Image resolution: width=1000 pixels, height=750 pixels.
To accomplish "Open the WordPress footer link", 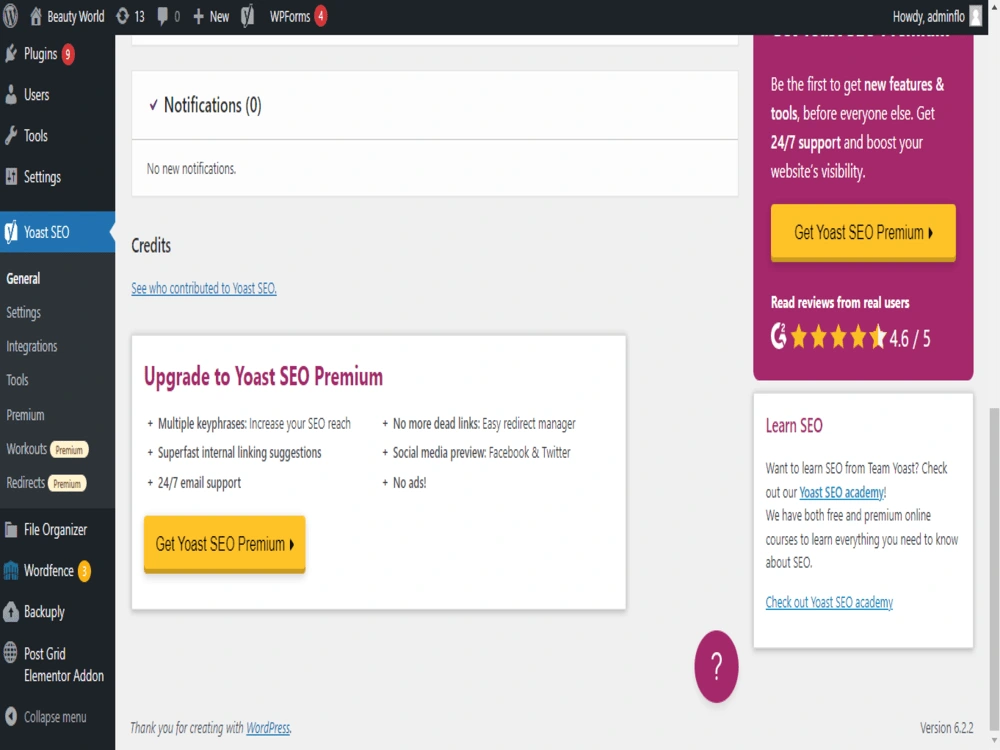I will (x=268, y=728).
